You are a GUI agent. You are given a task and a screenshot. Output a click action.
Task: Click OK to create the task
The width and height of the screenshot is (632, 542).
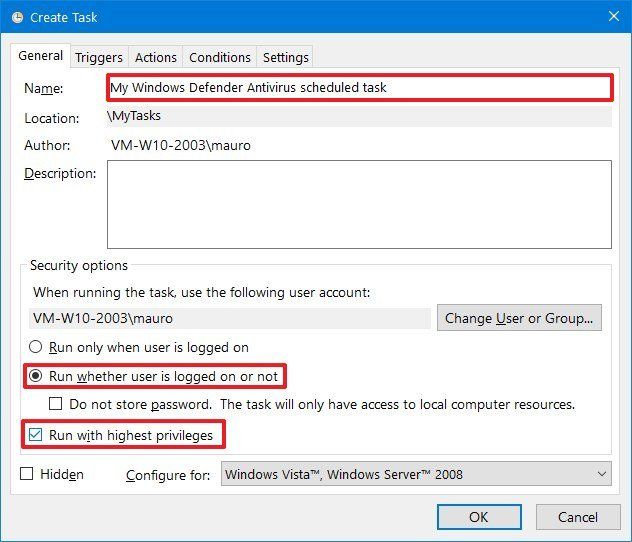pos(479,517)
